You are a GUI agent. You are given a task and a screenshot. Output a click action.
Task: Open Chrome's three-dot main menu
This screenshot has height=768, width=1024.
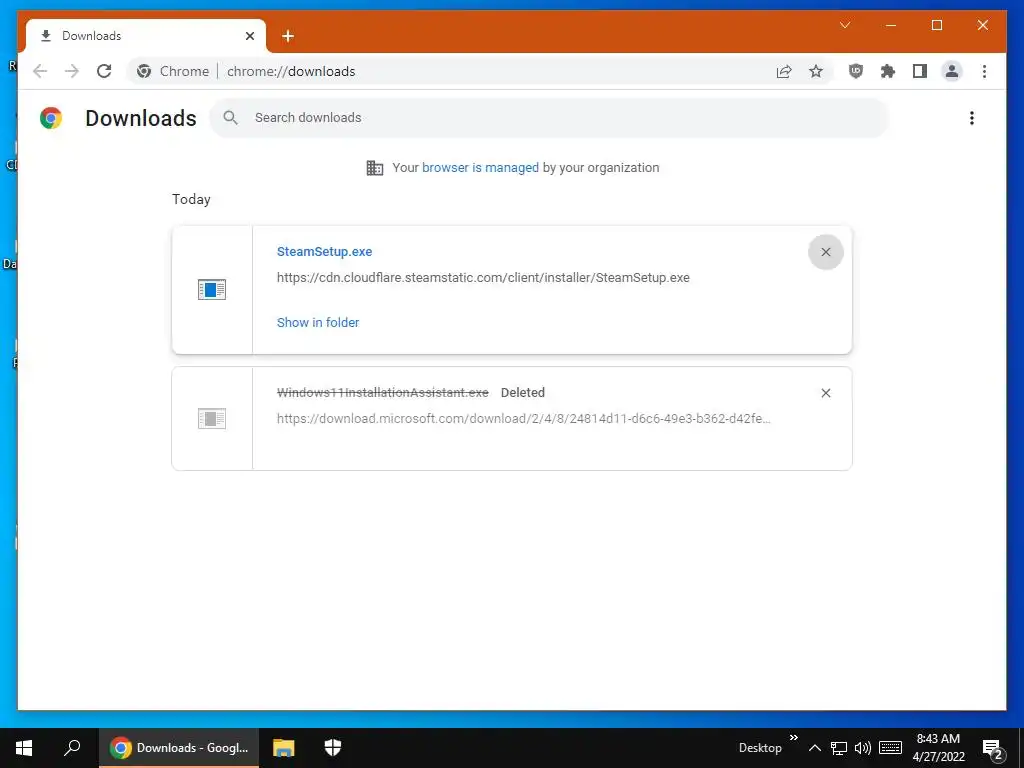tap(984, 71)
